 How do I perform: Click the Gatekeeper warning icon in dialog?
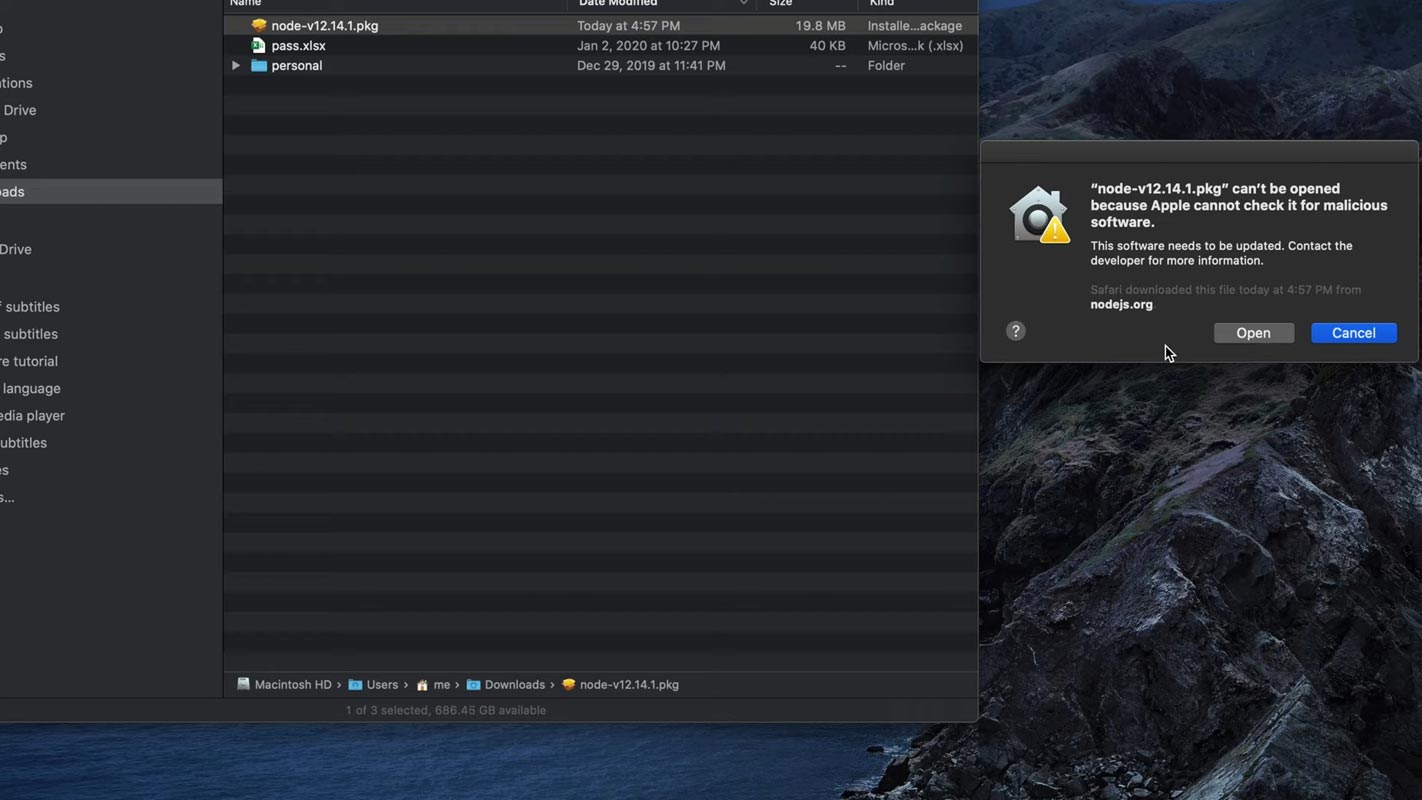[1039, 214]
